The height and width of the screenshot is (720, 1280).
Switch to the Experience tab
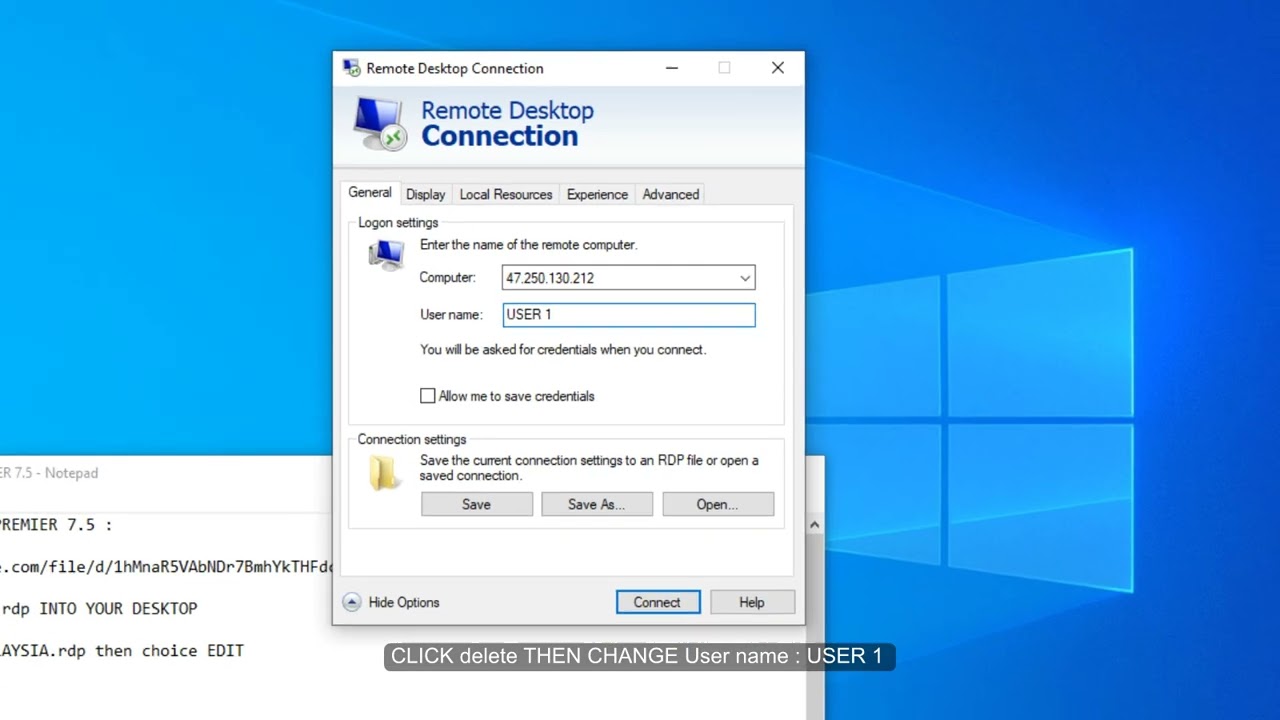click(597, 194)
